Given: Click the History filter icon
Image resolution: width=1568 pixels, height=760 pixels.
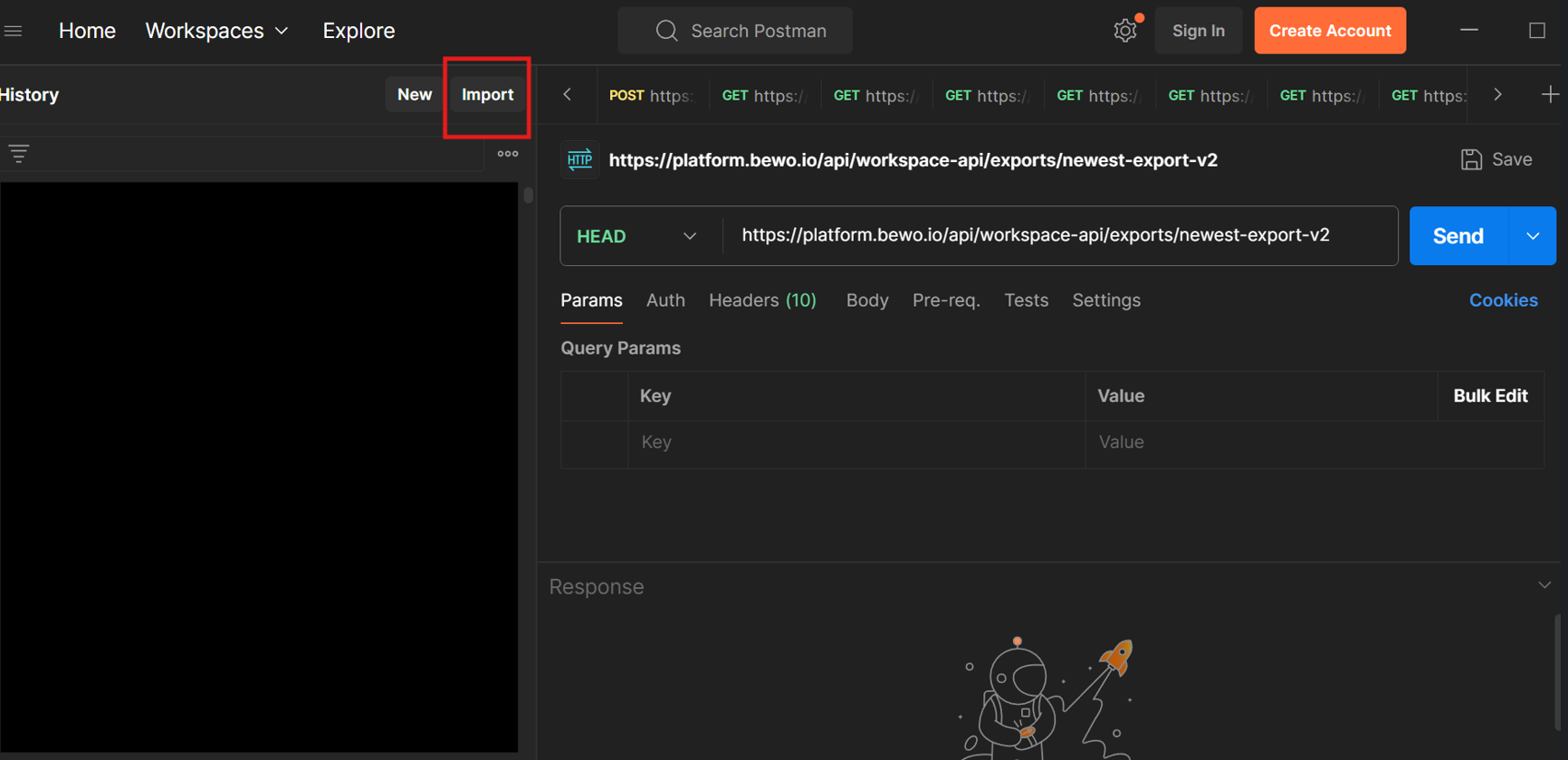Looking at the screenshot, I should (19, 154).
